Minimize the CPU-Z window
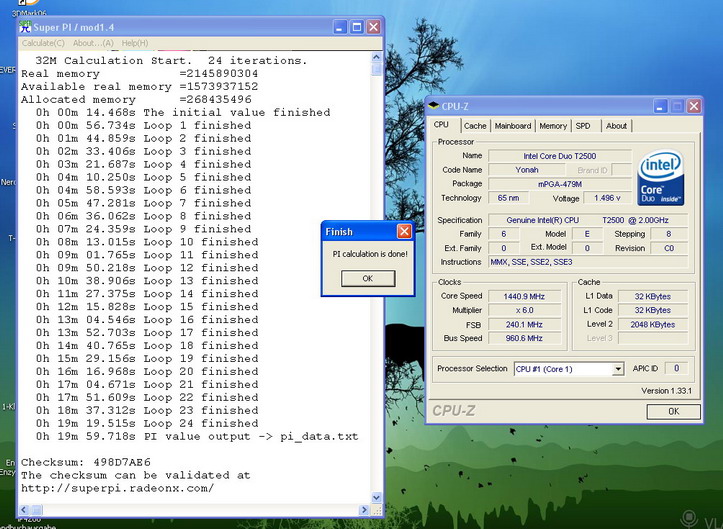Image resolution: width=723 pixels, height=529 pixels. click(660, 106)
